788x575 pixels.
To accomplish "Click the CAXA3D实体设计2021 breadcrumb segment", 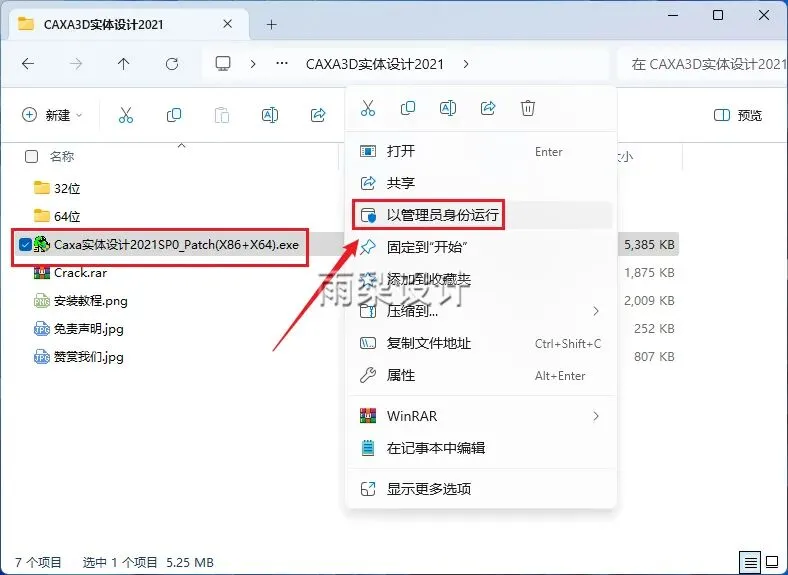I will pyautogui.click(x=375, y=64).
